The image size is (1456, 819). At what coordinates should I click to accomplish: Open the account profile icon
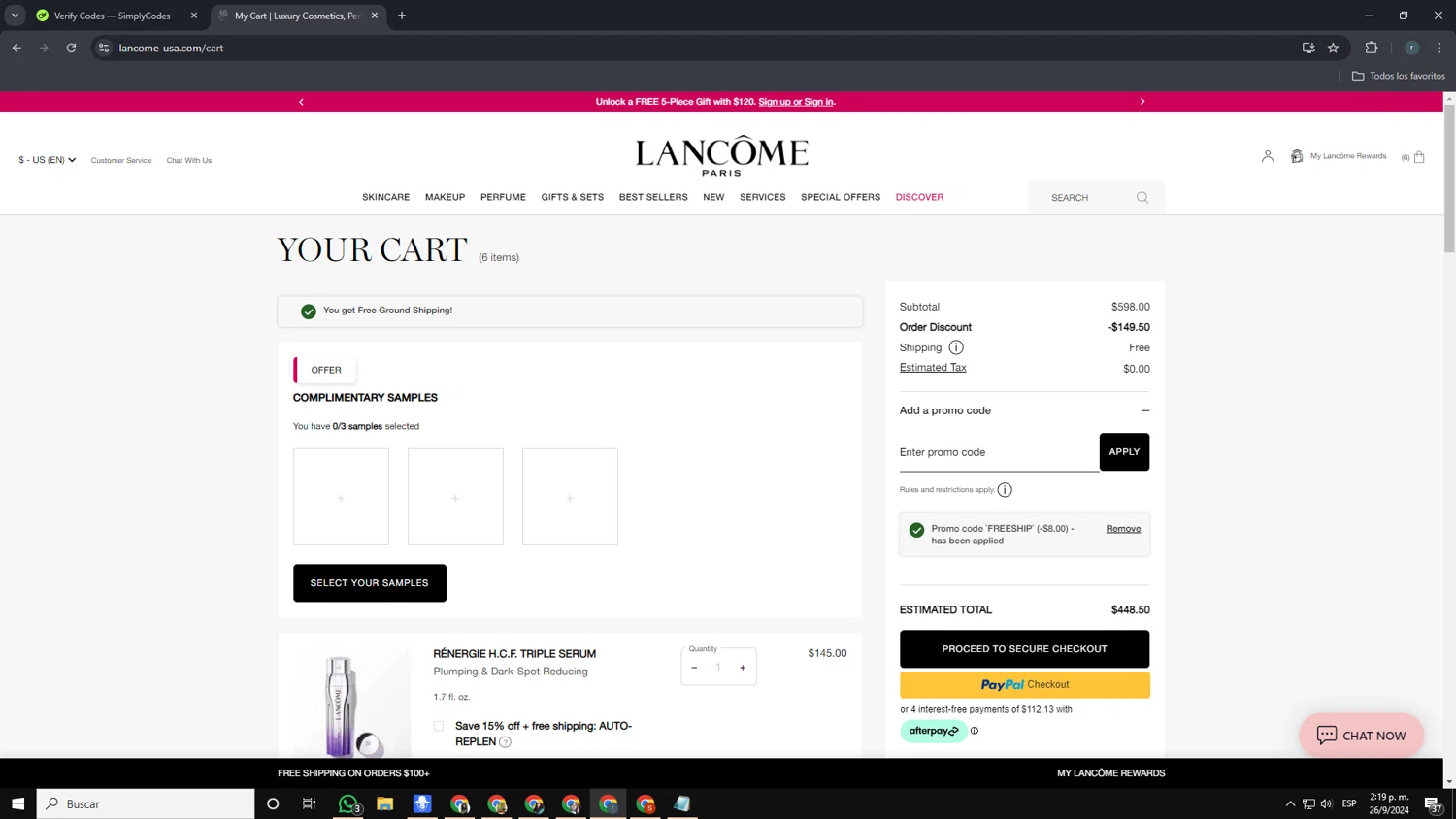pyautogui.click(x=1268, y=156)
